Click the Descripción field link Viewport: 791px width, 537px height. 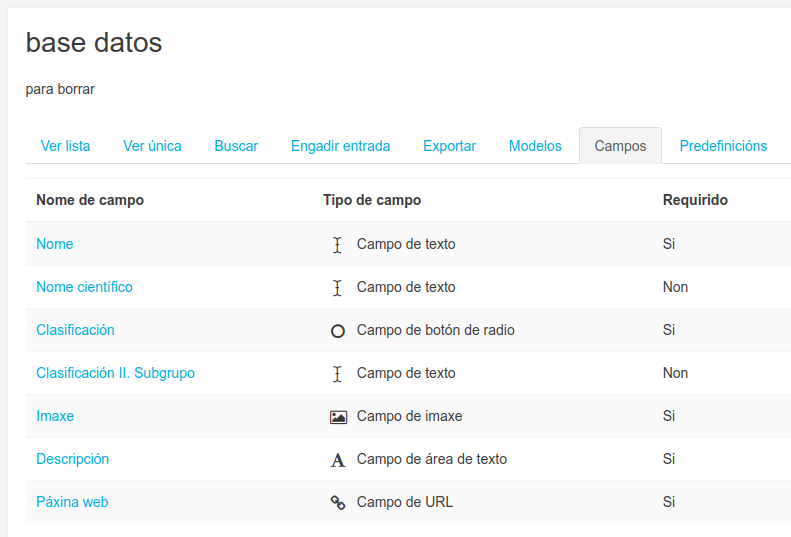[72, 459]
